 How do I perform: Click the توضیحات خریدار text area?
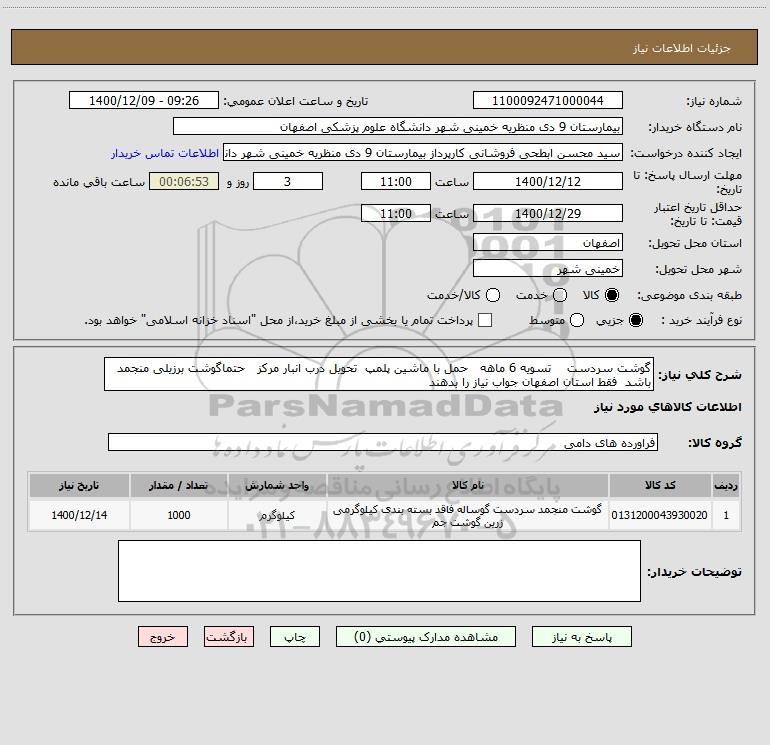tap(379, 571)
